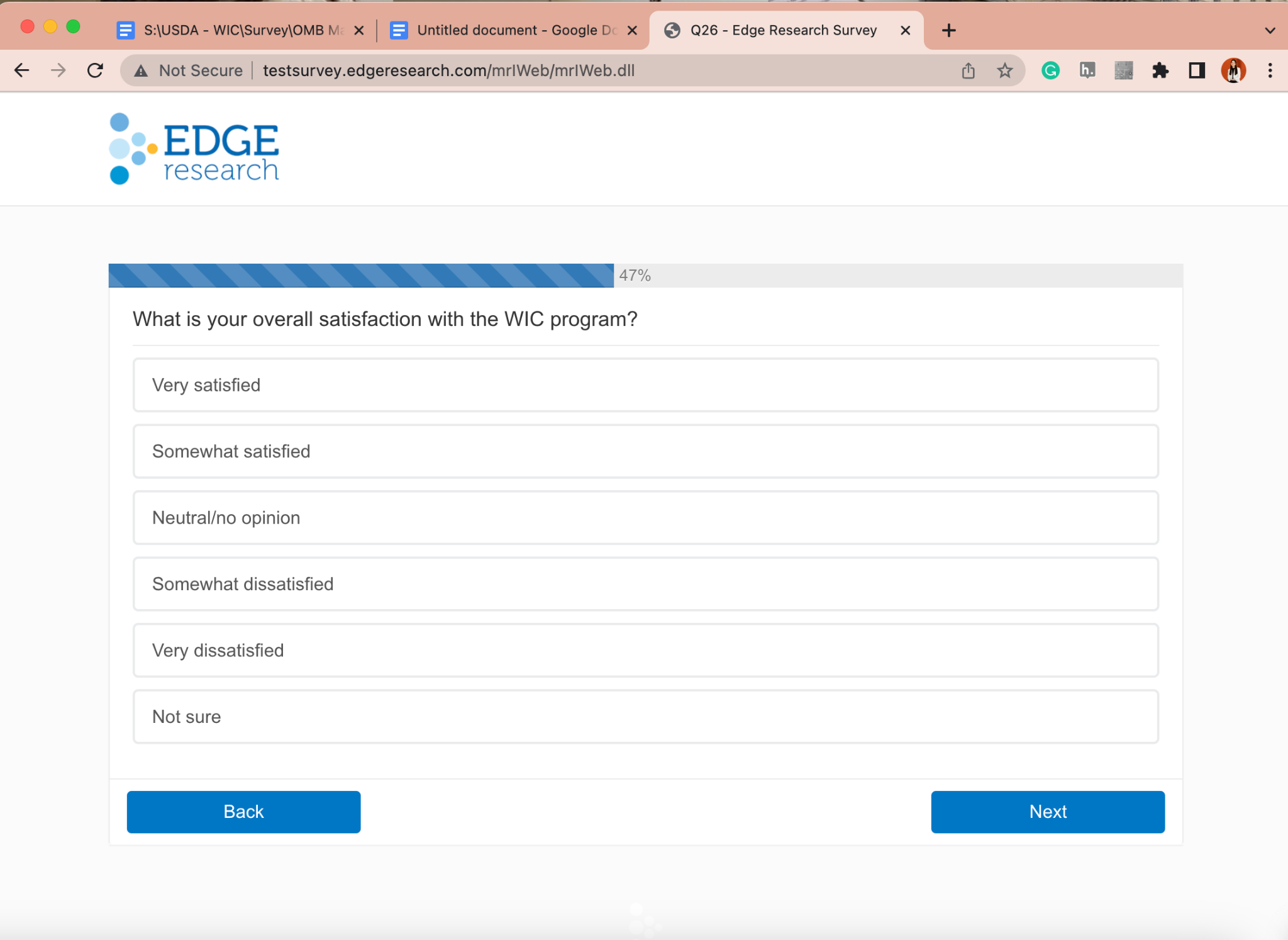This screenshot has width=1288, height=940.
Task: Click the Back button
Action: [x=243, y=812]
